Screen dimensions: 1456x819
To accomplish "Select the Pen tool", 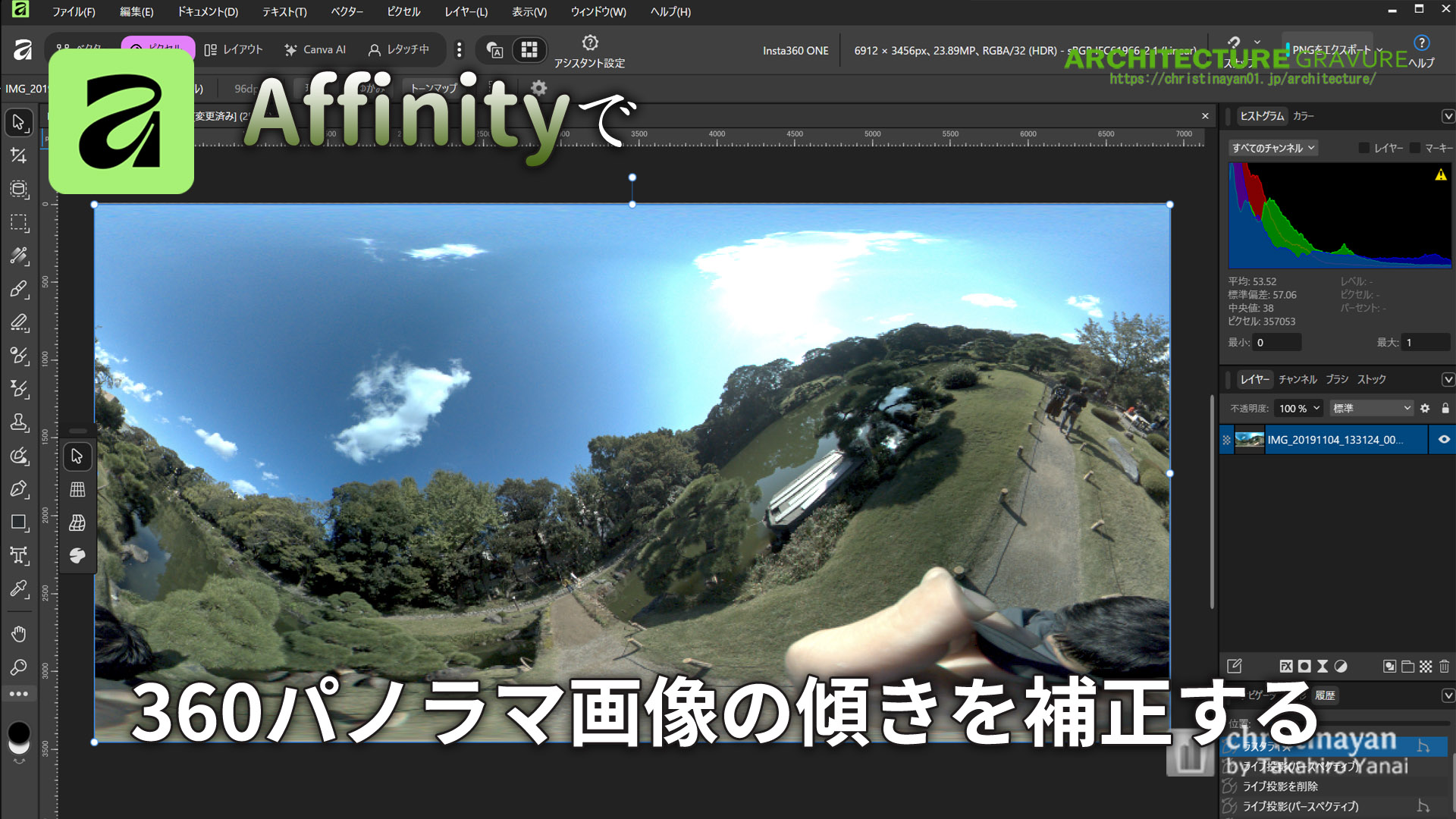I will pyautogui.click(x=18, y=489).
